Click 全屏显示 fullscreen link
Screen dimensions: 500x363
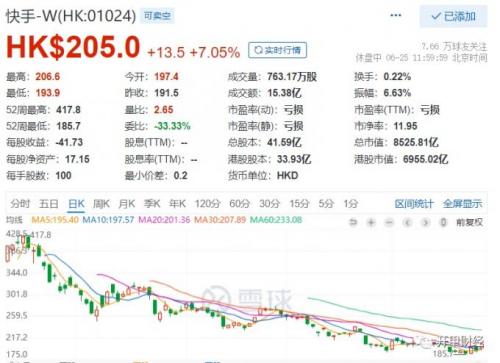(x=463, y=204)
